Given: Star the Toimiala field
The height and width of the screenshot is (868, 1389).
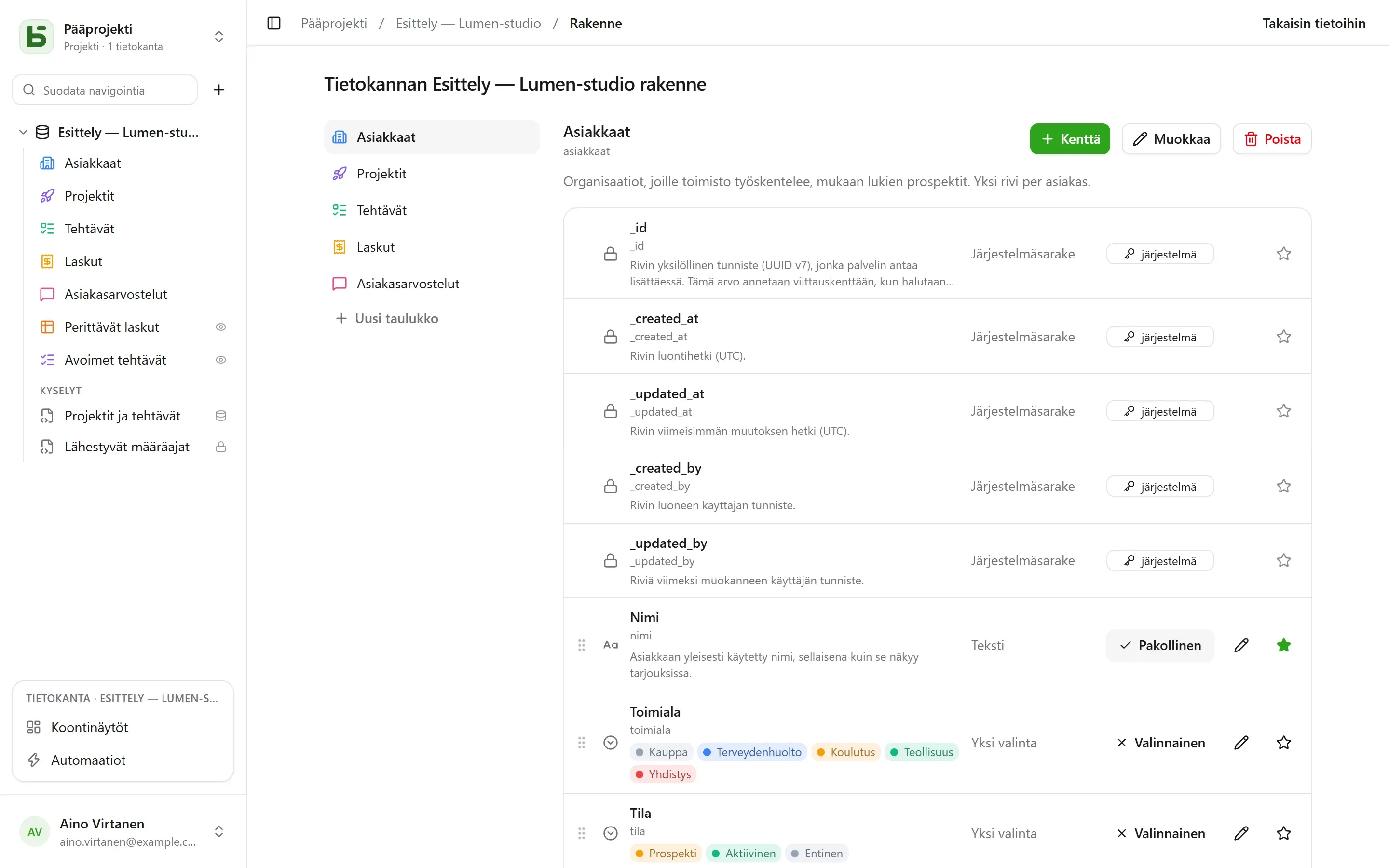Looking at the screenshot, I should 1283,743.
